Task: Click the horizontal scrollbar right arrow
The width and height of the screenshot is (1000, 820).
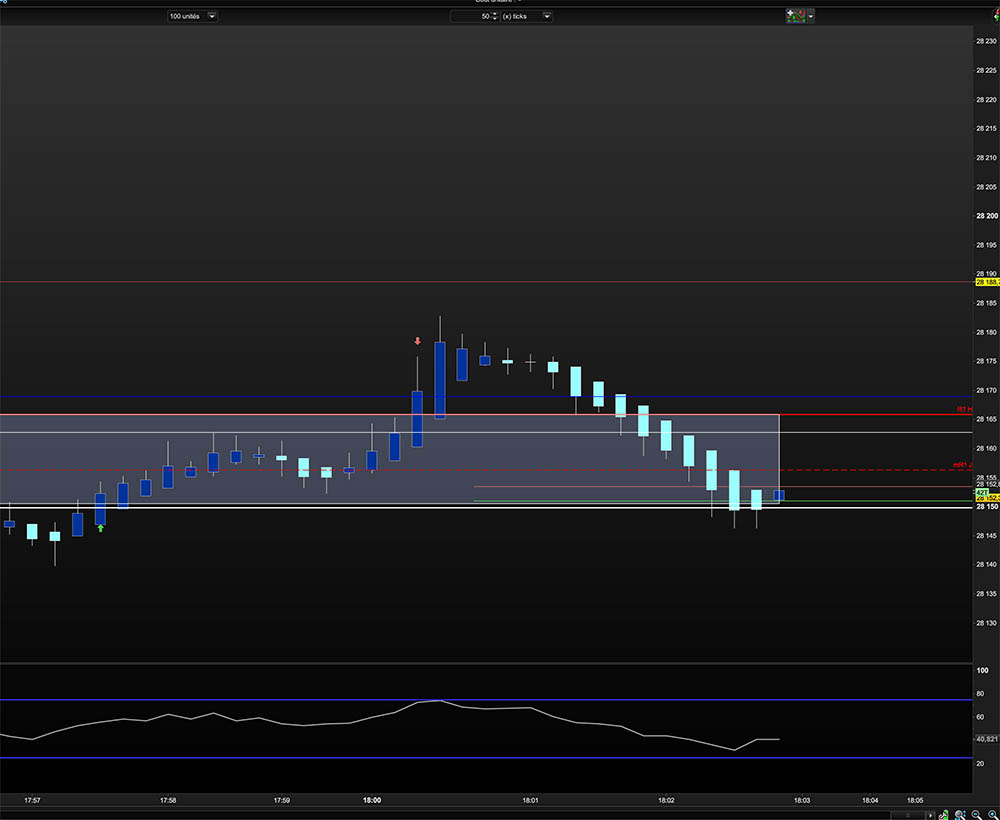Action: point(930,815)
